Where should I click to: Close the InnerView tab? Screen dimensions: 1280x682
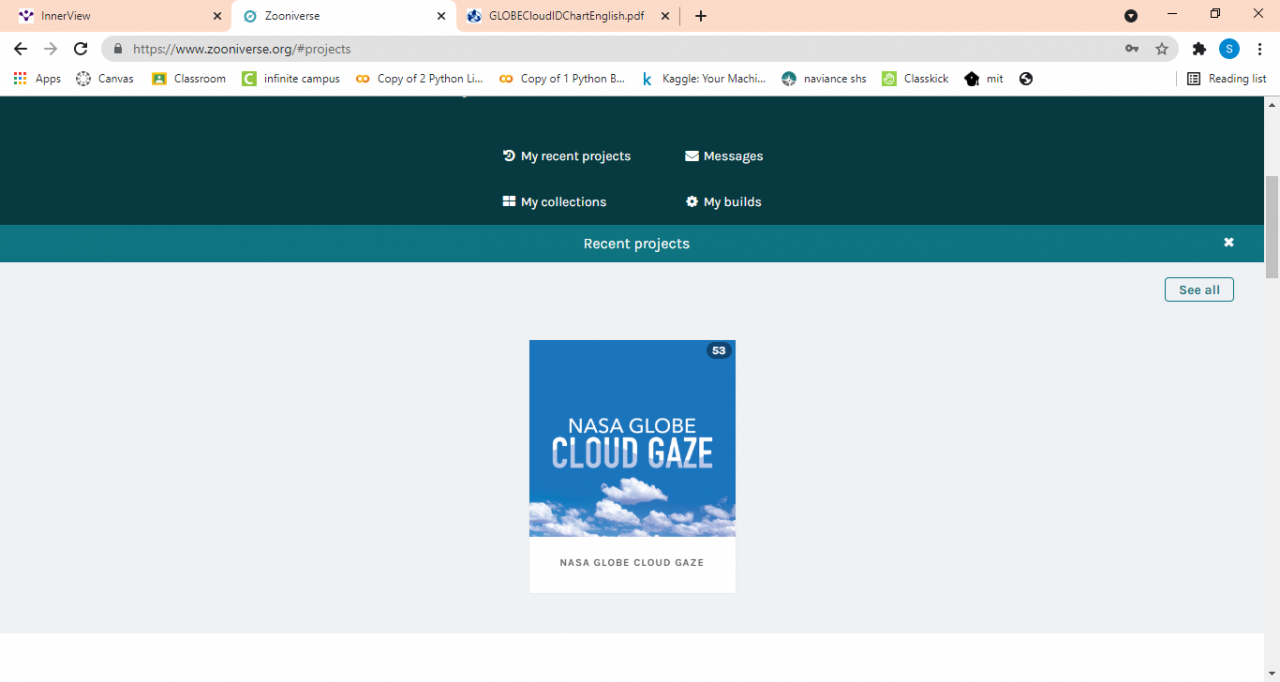[217, 16]
